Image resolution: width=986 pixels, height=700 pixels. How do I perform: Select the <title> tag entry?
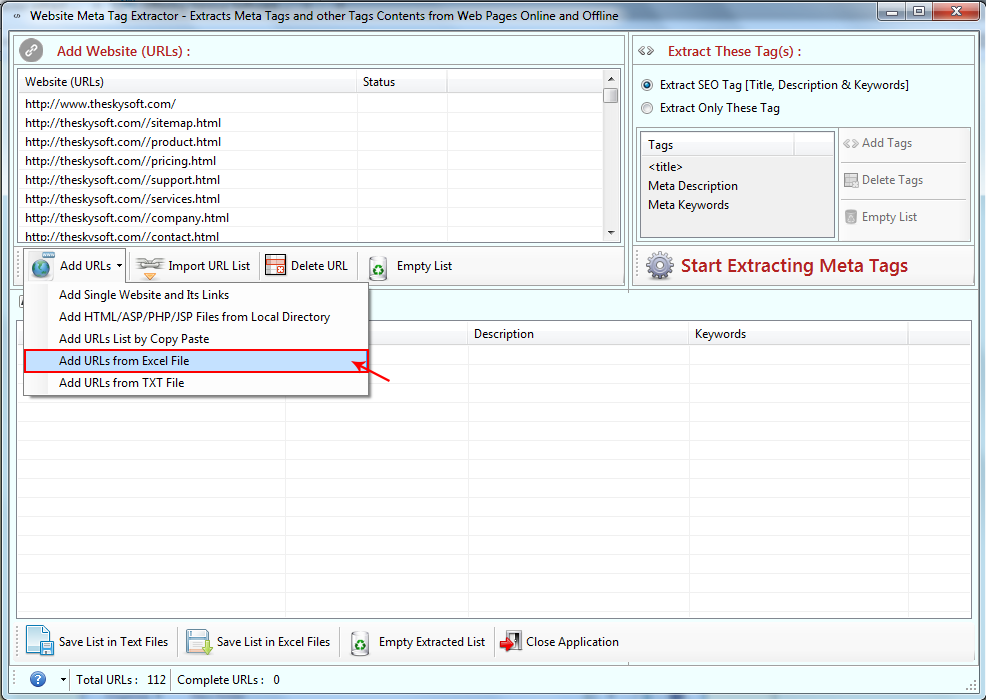[x=665, y=167]
